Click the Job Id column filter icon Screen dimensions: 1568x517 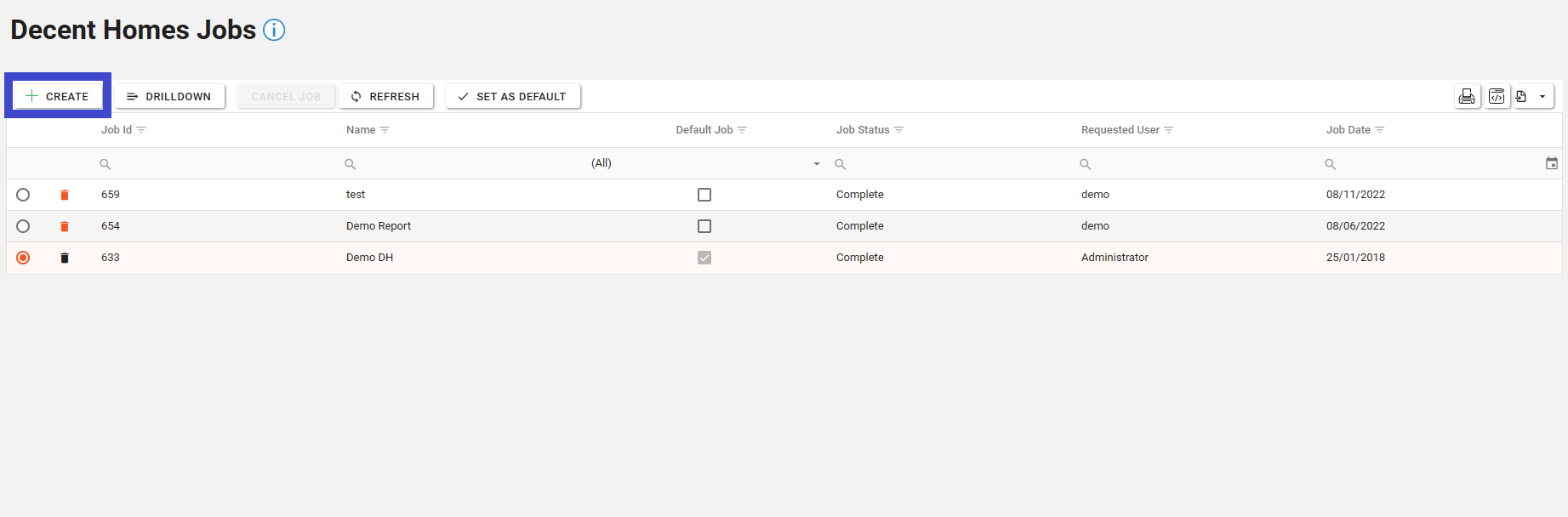point(141,130)
